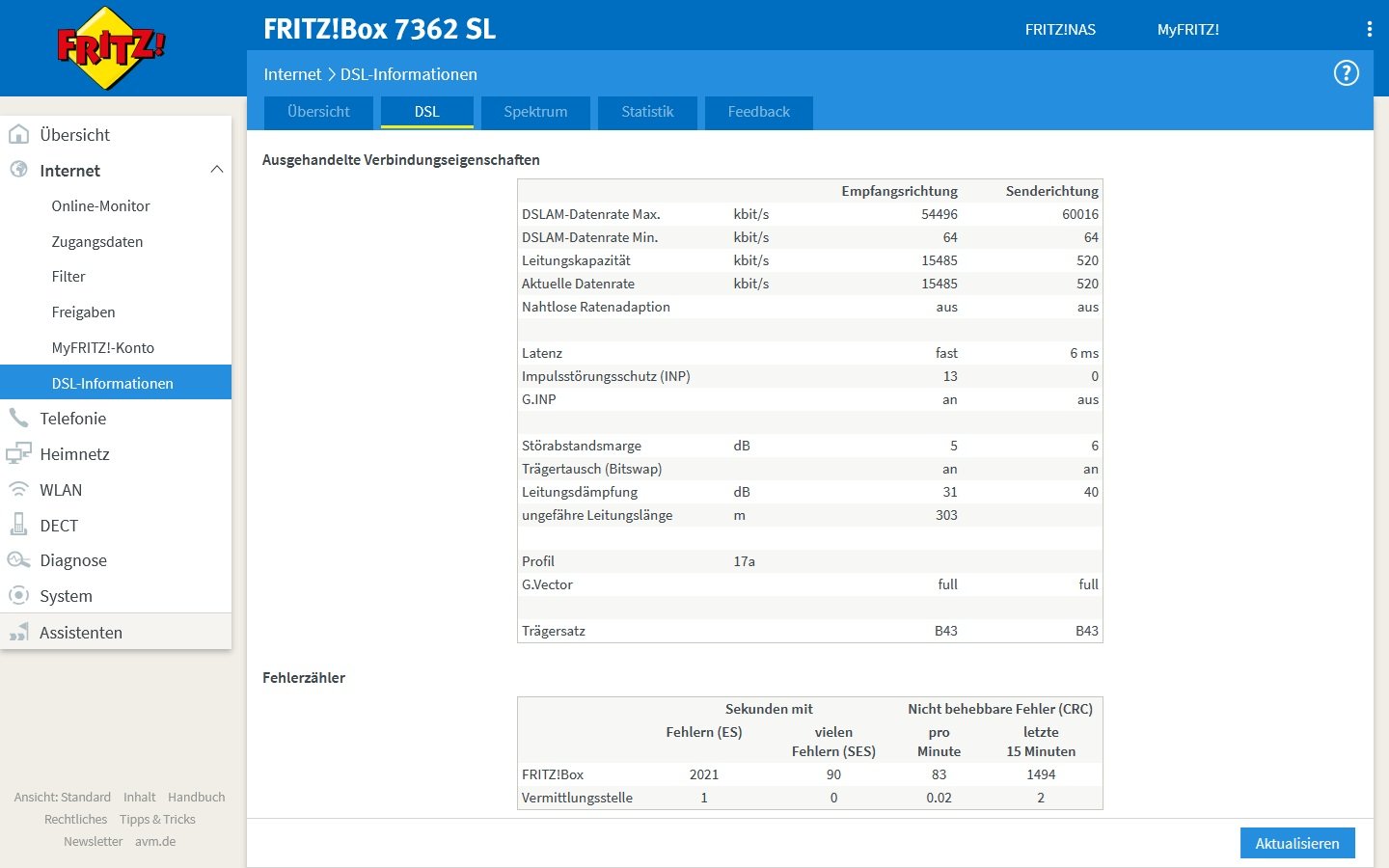This screenshot has height=868, width=1389.
Task: Click Nahtlose Ratenadaption label
Action: [596, 307]
